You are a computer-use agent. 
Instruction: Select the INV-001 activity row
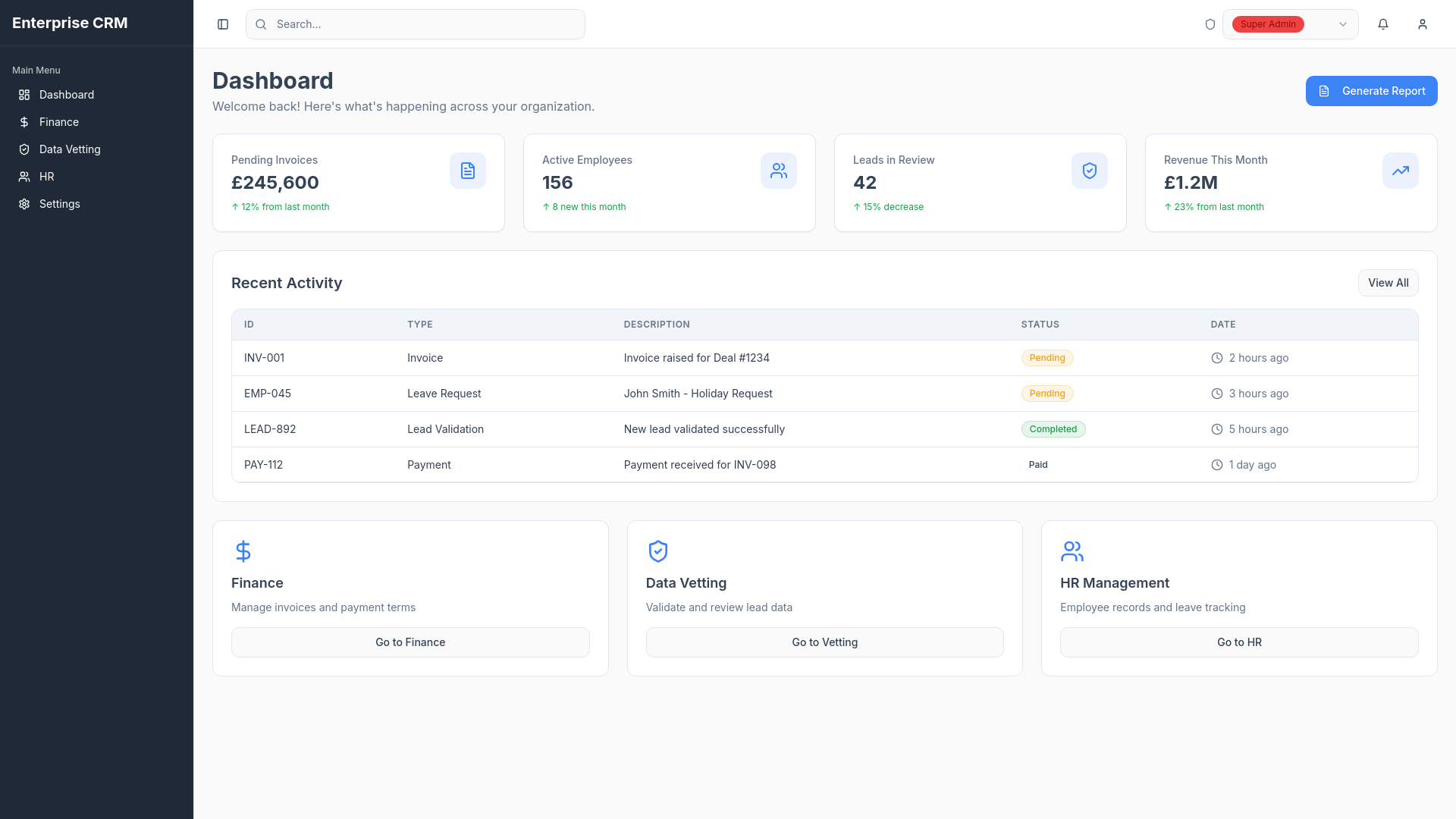(x=824, y=358)
